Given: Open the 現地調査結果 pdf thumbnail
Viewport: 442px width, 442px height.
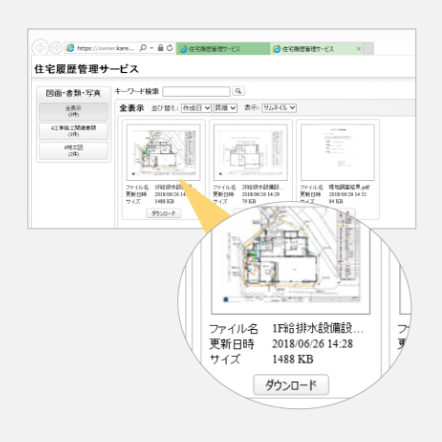Looking at the screenshot, I should pyautogui.click(x=338, y=152).
